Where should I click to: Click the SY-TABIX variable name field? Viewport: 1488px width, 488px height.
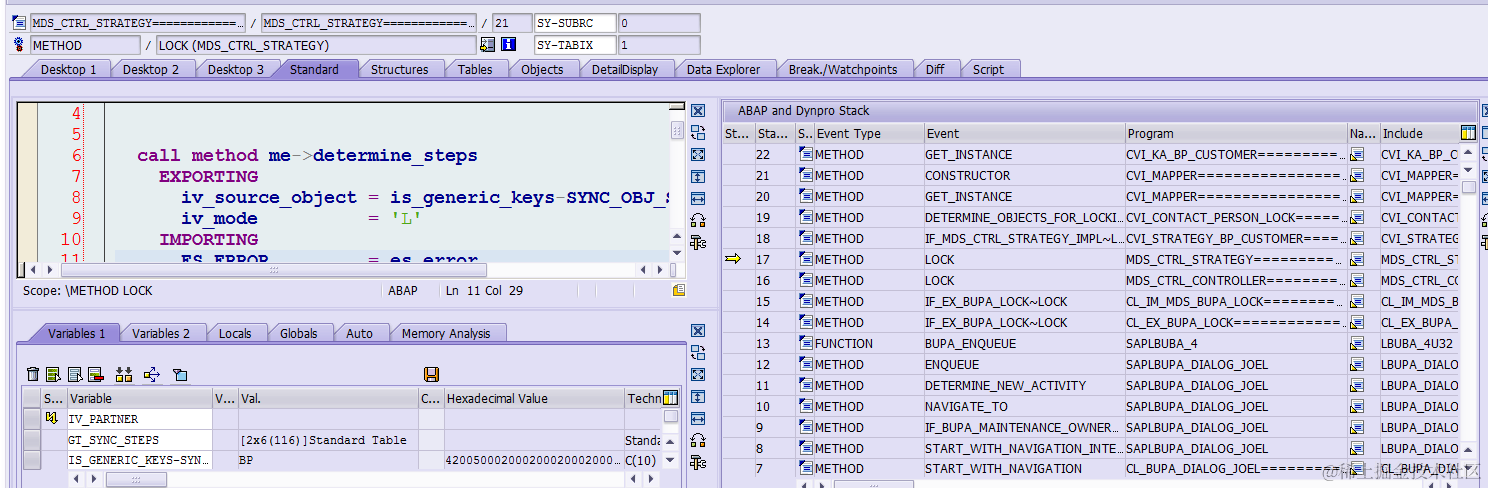(574, 45)
